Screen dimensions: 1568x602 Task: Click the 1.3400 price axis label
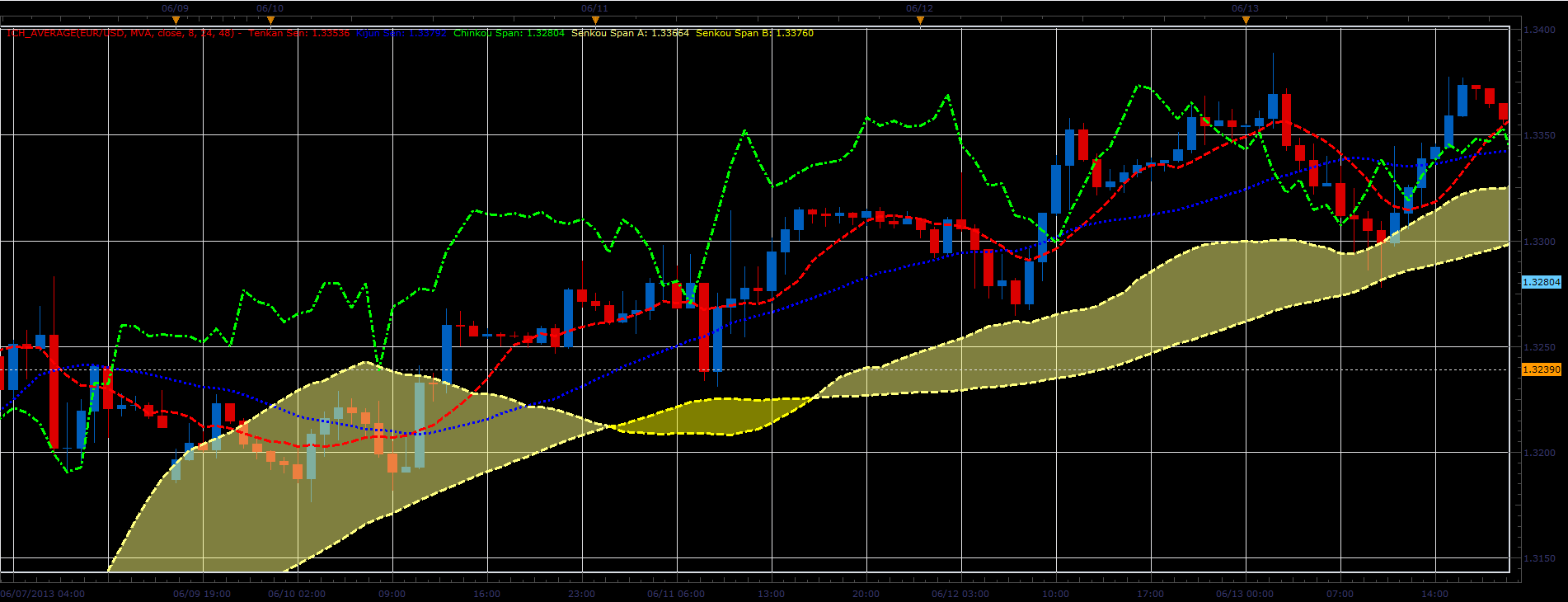(x=1539, y=30)
